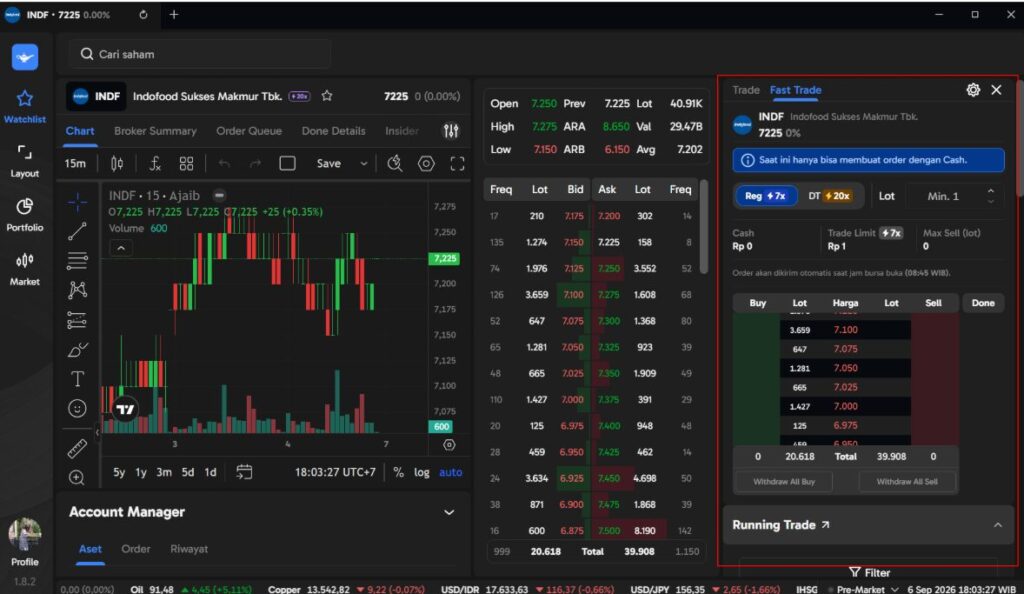Hide the INDF series legend toggle
Screen dimensions: 1024x594
tap(219, 195)
